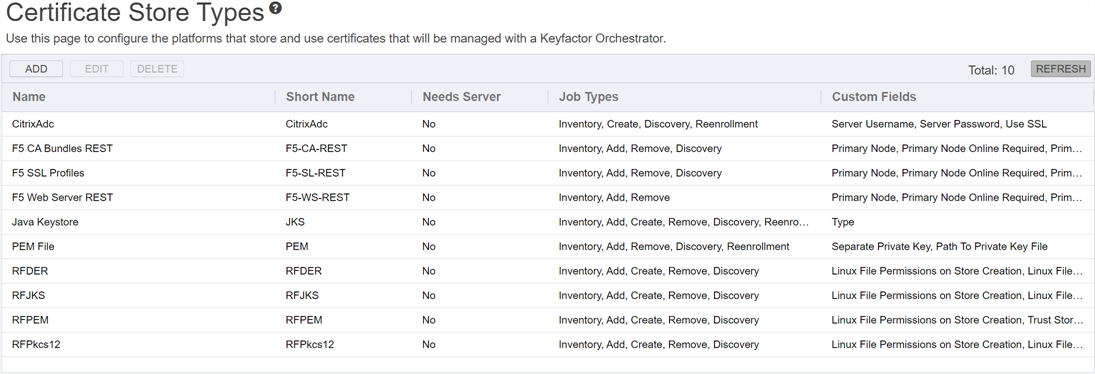
Task: Select the PEM File store type
Action: point(548,246)
